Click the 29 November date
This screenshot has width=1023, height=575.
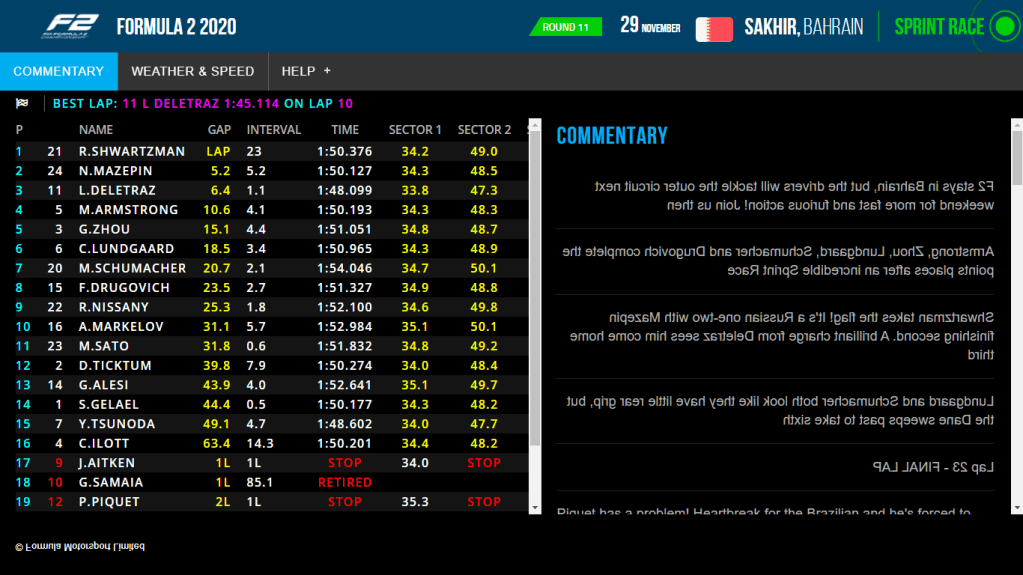(650, 26)
